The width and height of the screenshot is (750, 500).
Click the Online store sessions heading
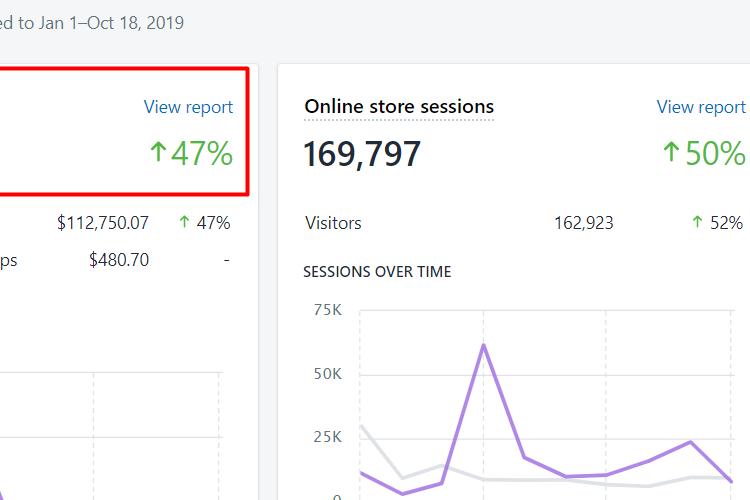(x=399, y=106)
